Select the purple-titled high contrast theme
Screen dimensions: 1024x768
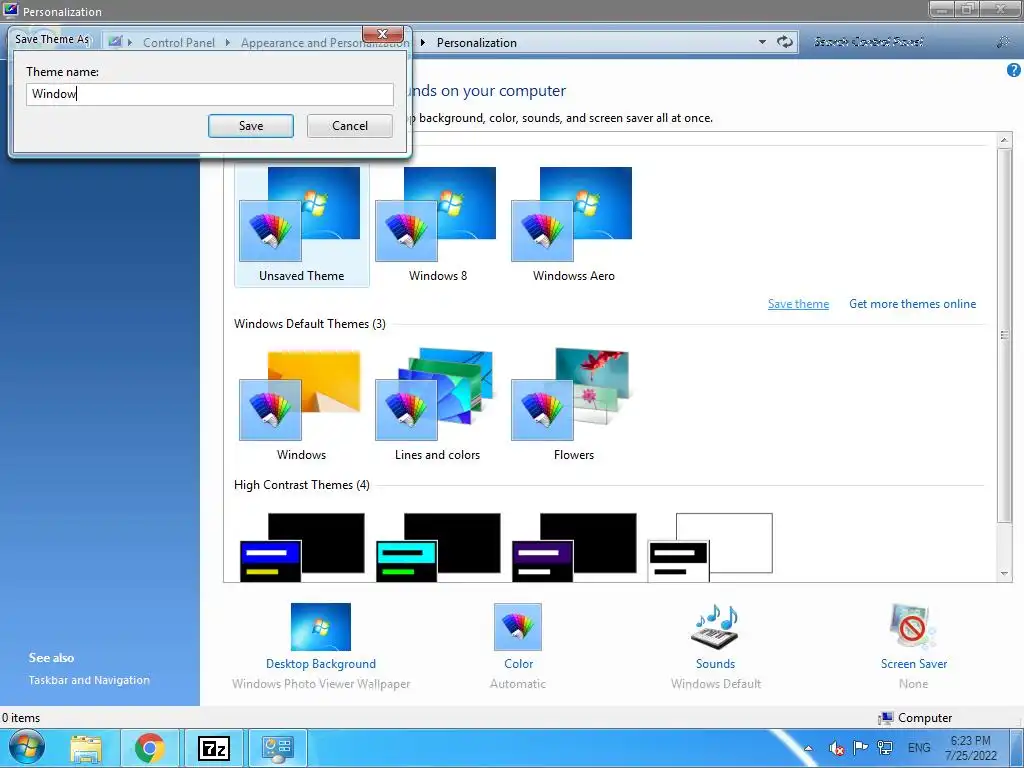[573, 547]
